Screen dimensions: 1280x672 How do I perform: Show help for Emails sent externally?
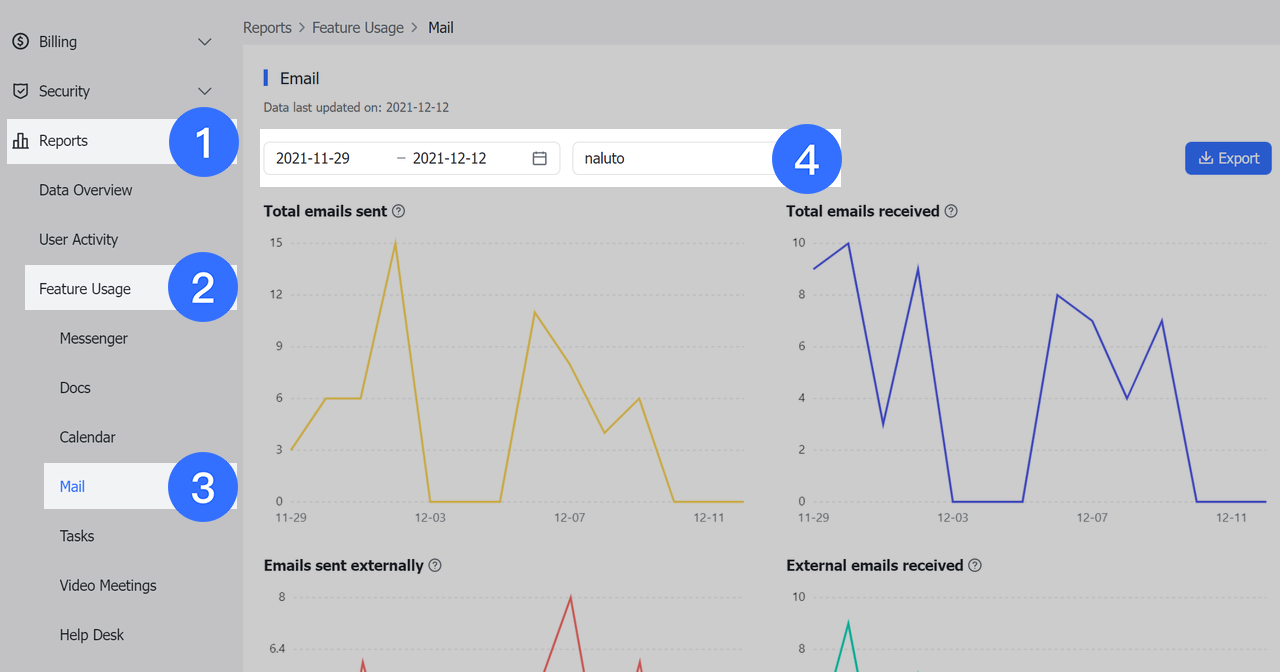click(x=435, y=565)
